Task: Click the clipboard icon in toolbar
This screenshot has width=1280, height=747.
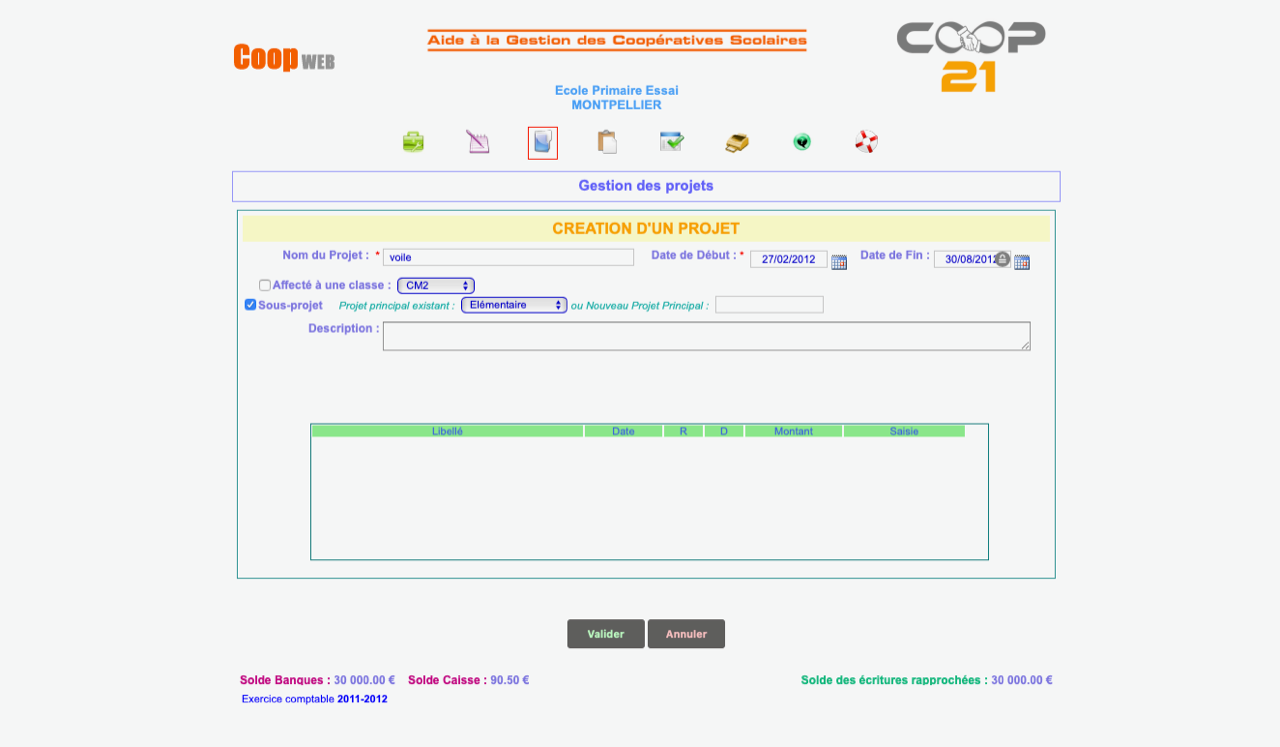Action: point(607,142)
